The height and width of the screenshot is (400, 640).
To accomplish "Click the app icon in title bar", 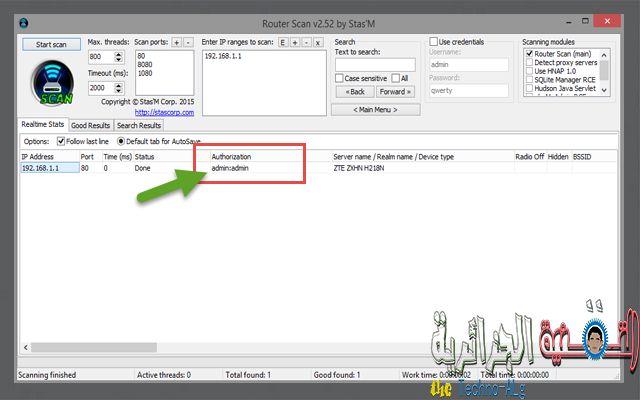I will pyautogui.click(x=24, y=23).
